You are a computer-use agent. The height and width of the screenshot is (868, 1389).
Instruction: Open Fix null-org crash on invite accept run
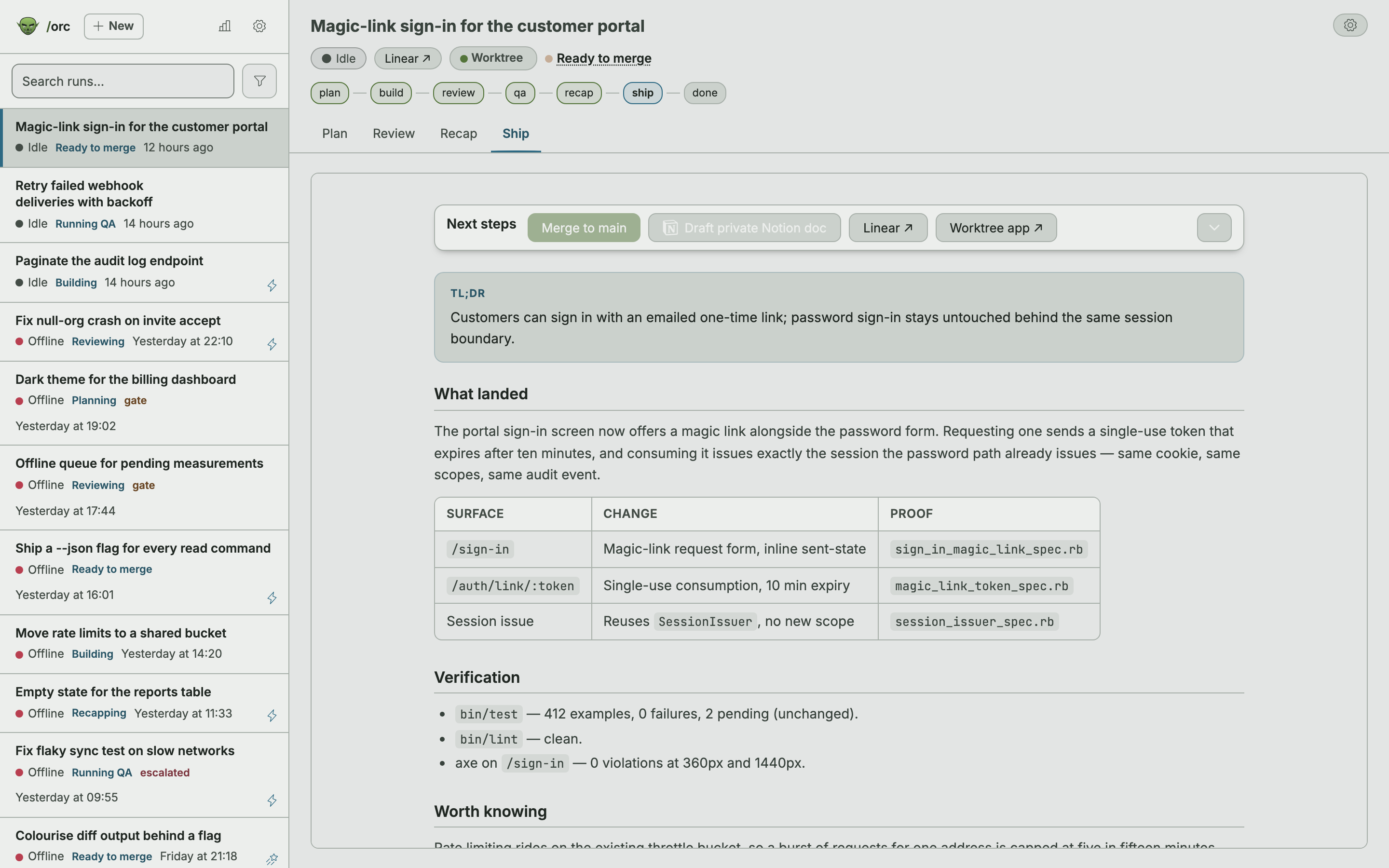pos(145,332)
